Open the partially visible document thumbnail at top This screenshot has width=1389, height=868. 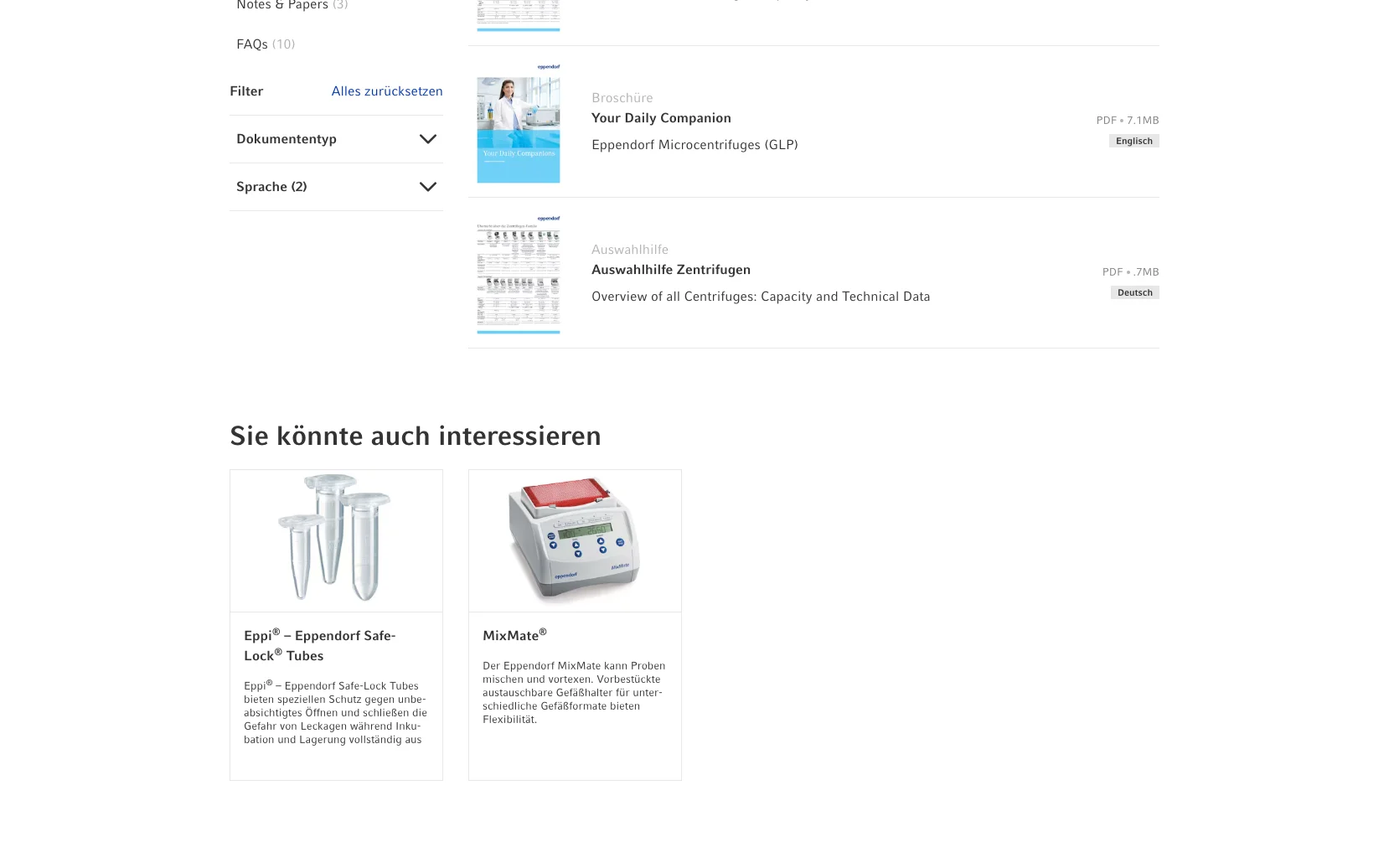click(519, 15)
